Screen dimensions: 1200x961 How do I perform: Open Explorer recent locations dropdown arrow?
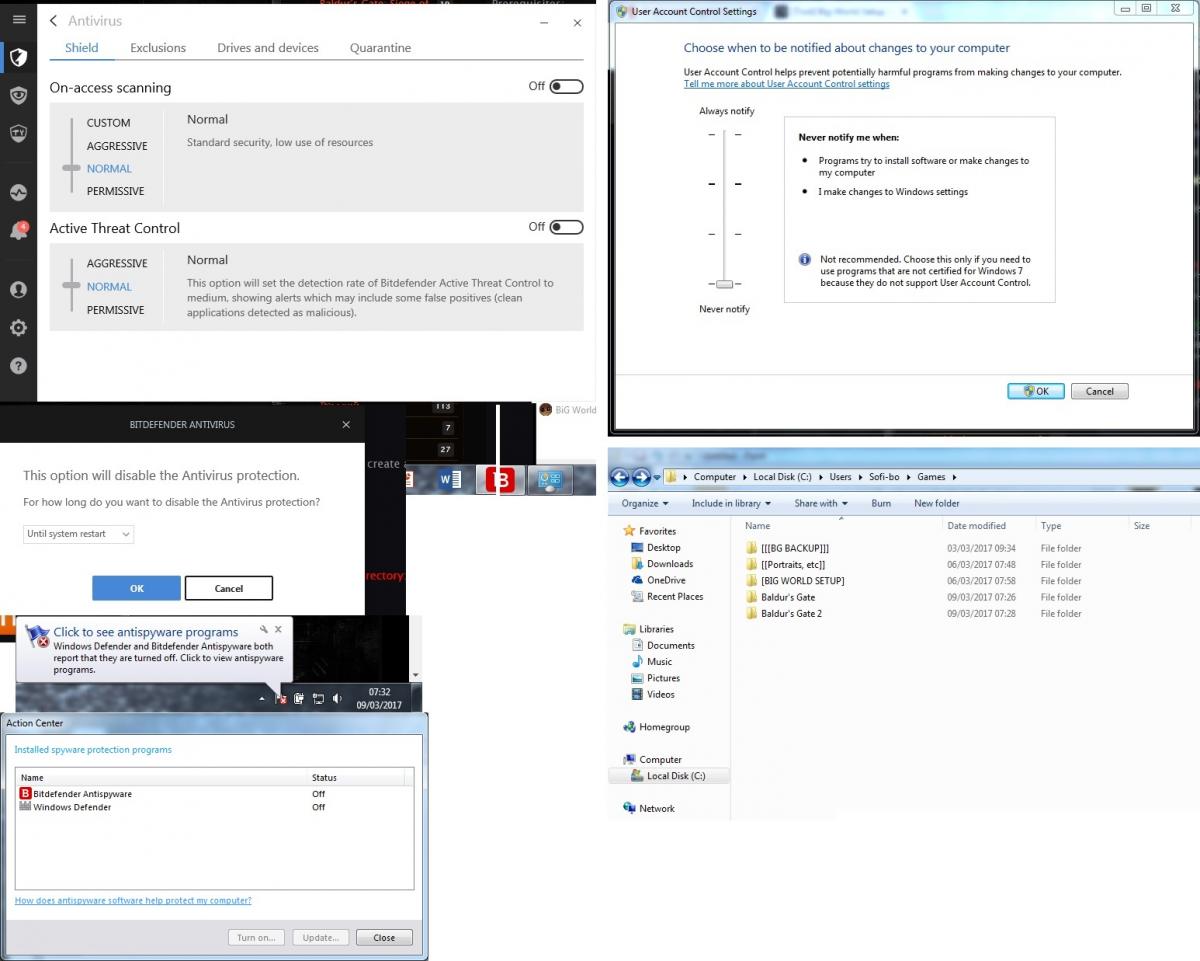tap(657, 477)
